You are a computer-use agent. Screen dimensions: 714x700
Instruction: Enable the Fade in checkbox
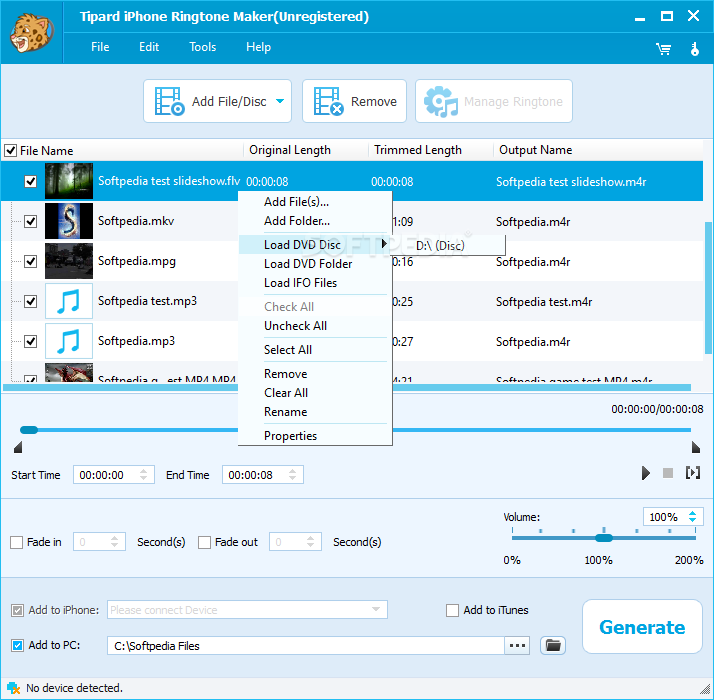(x=16, y=542)
